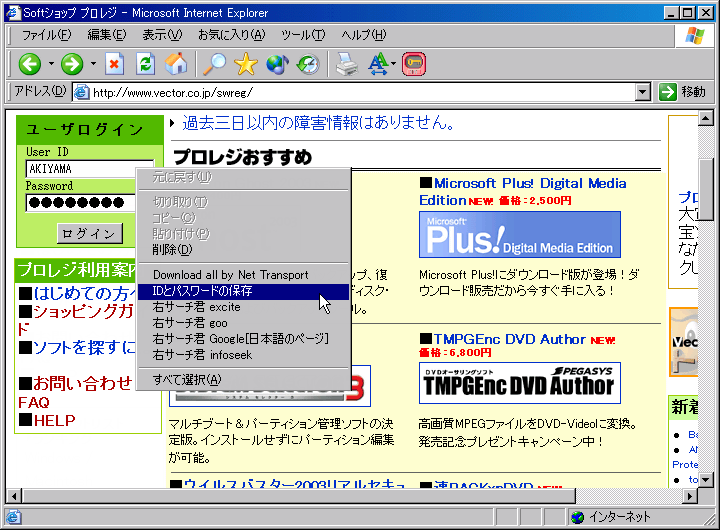The height and width of the screenshot is (530, 720).
Task: Open the ソフトを探すに sidebar link
Action: (84, 347)
